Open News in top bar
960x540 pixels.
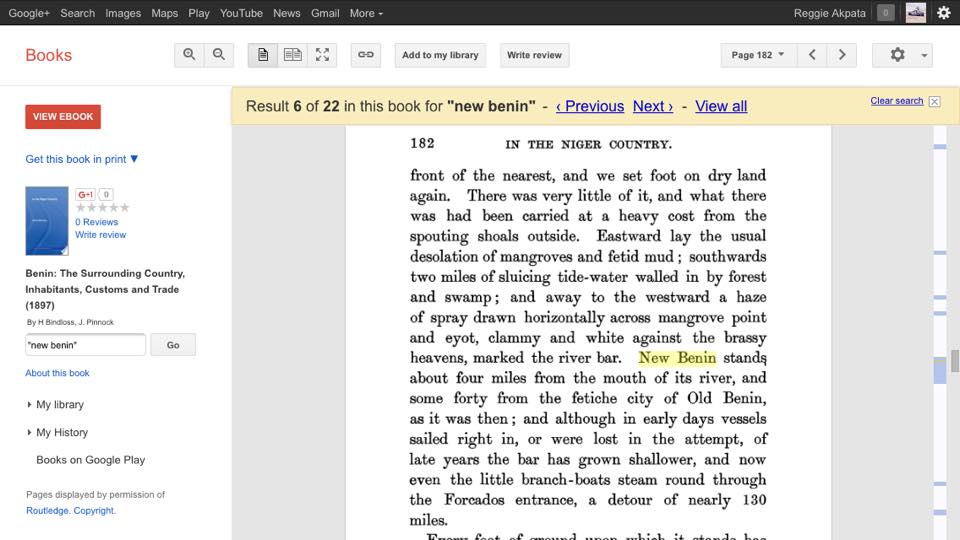click(x=287, y=13)
